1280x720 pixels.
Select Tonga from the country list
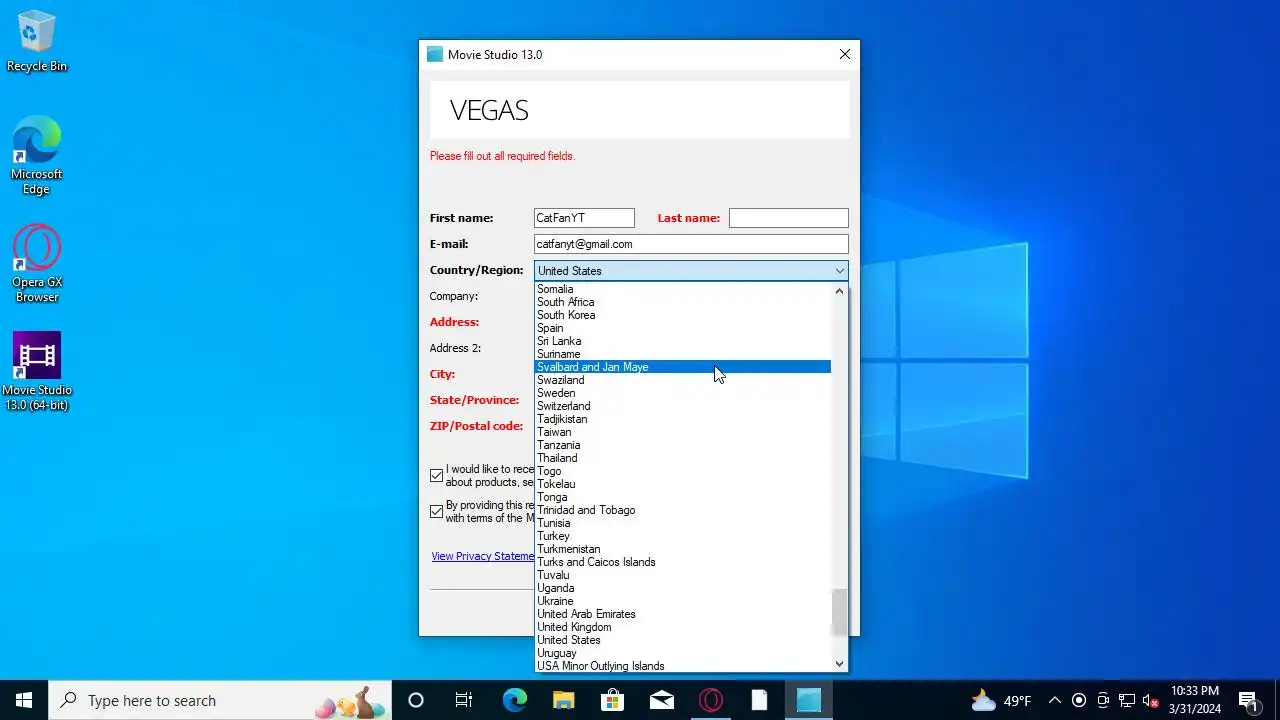tap(683, 497)
